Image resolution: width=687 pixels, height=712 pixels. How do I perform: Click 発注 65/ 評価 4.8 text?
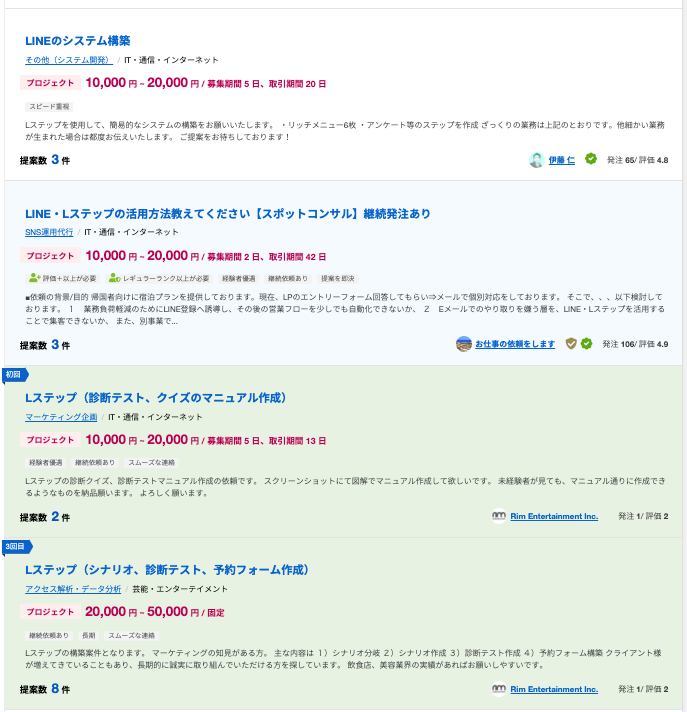point(638,160)
